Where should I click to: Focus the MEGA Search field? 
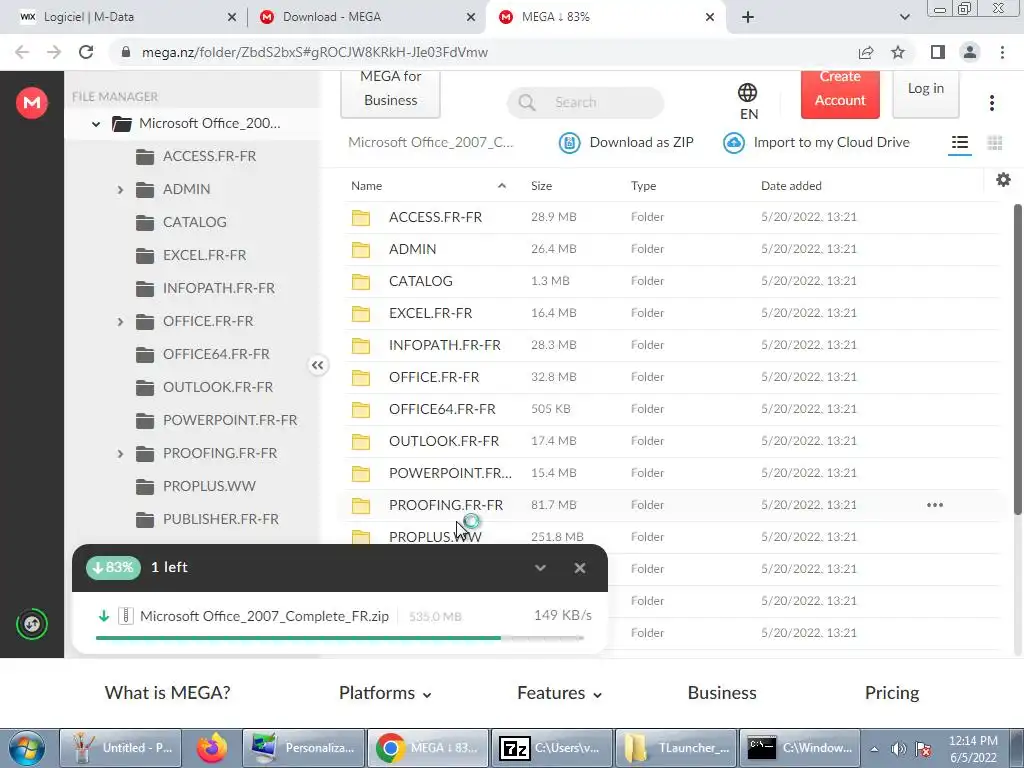[x=585, y=103]
